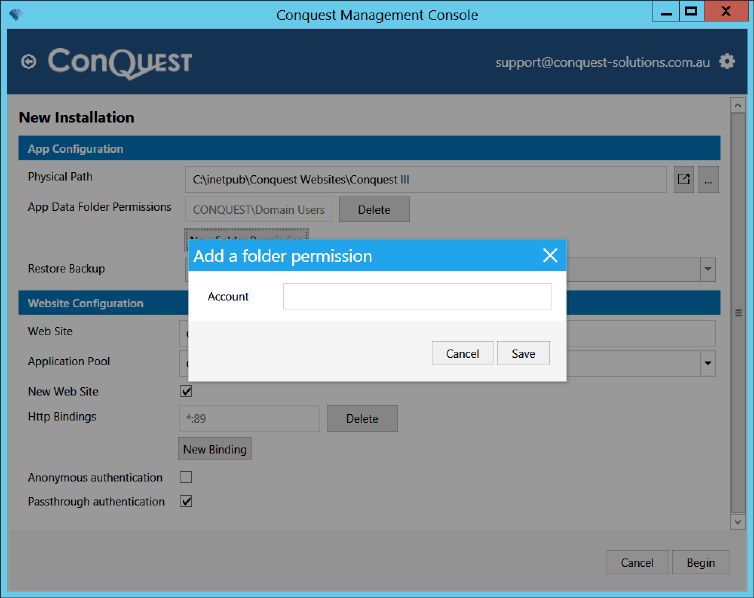
Task: Toggle the New Web Site checkbox
Action: point(186,391)
